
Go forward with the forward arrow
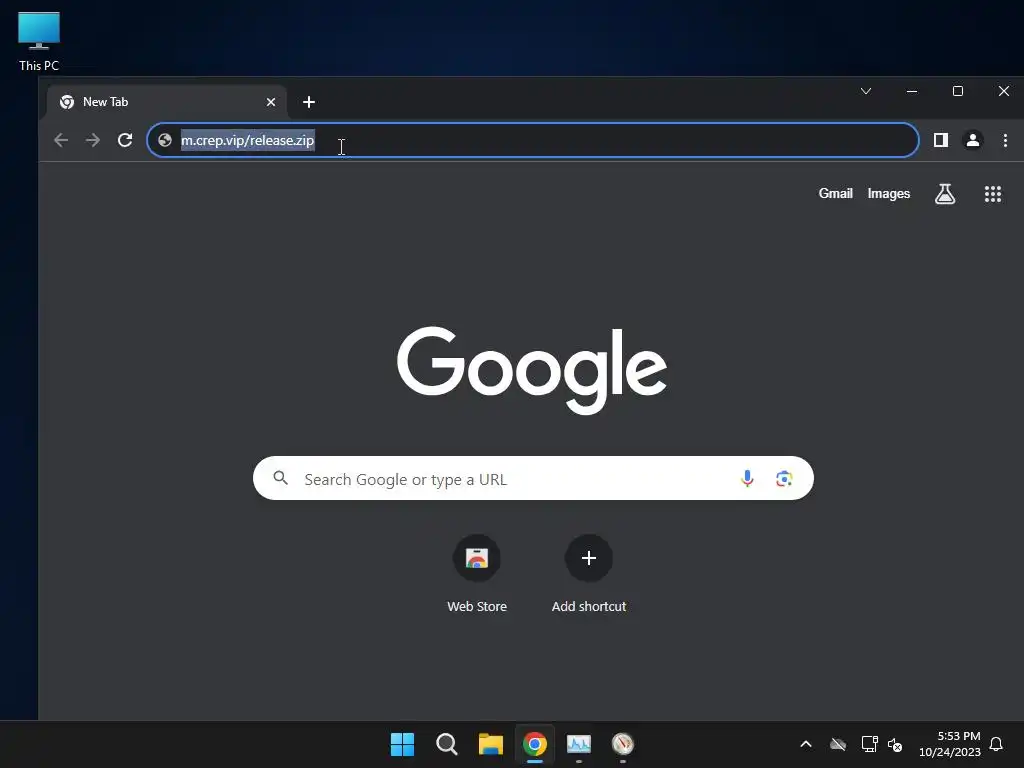coord(93,140)
